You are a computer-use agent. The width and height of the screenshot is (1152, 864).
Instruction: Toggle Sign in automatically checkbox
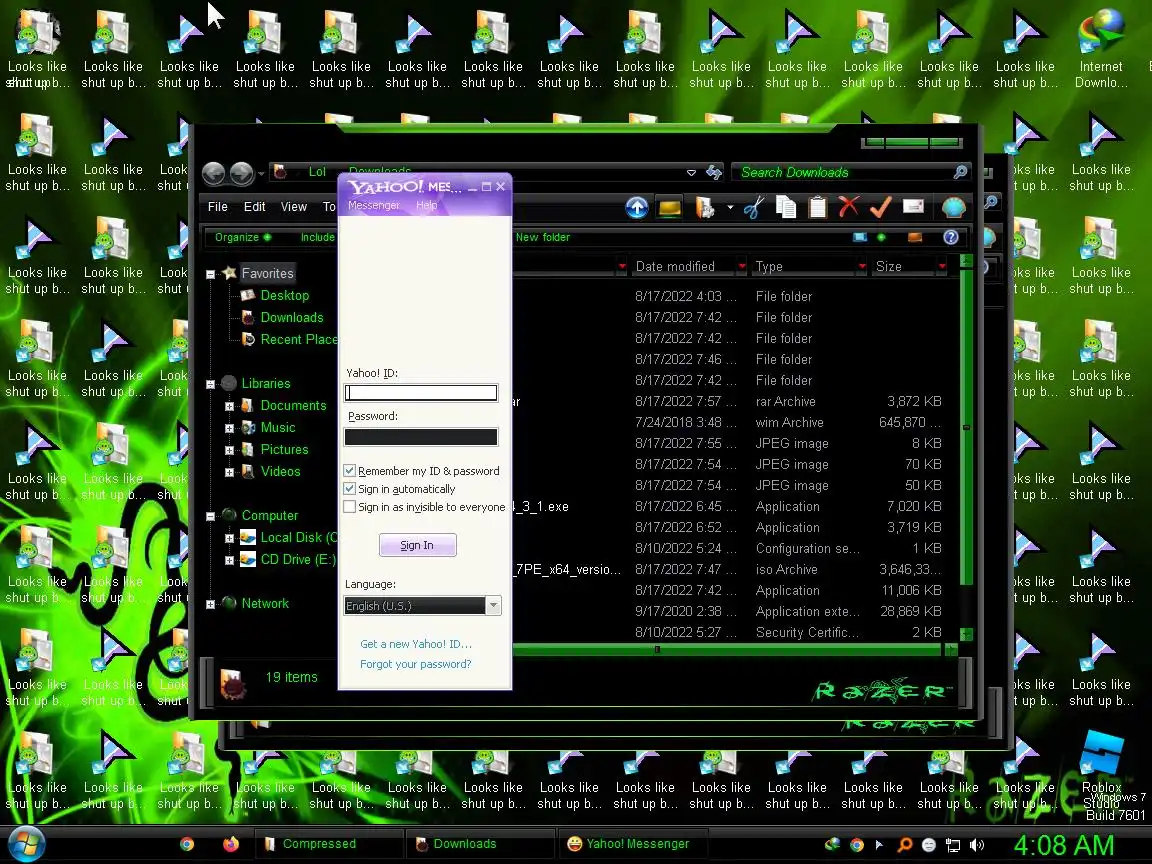click(350, 489)
